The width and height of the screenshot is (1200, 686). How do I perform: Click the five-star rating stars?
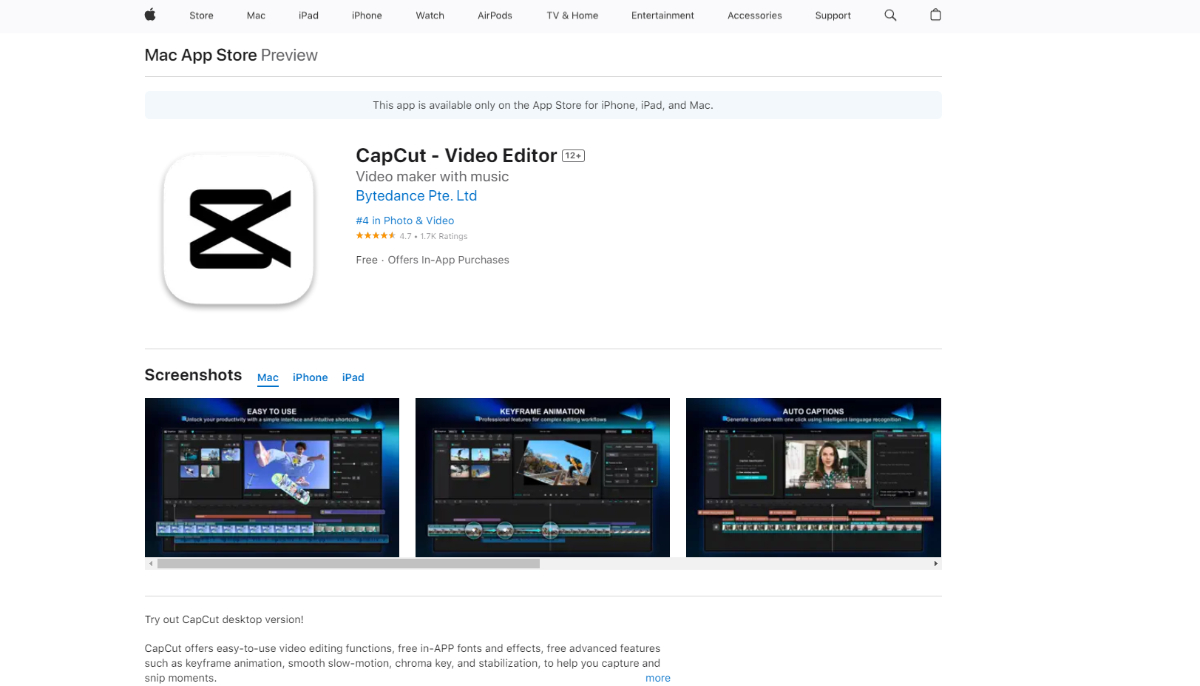coord(376,236)
